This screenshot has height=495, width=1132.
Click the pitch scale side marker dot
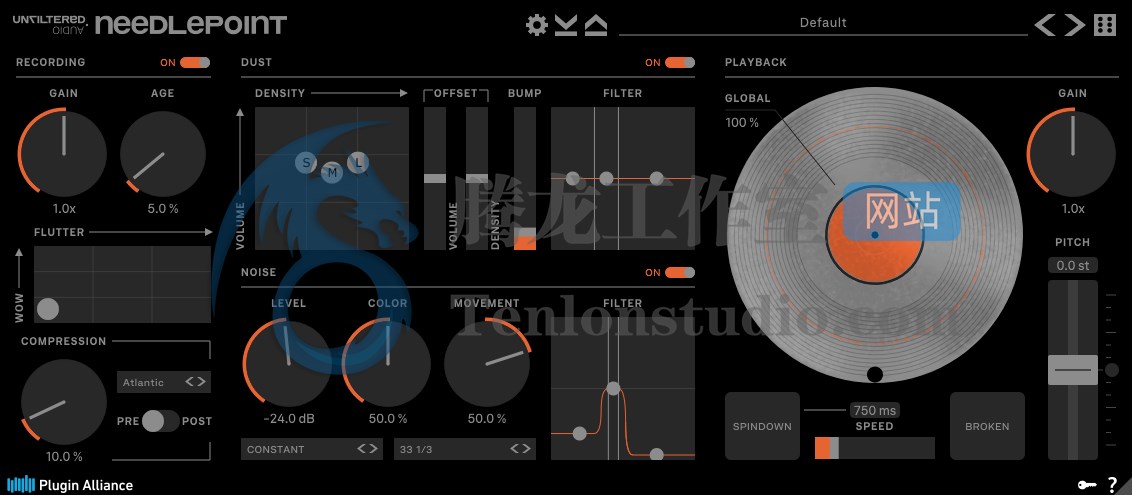[x=1112, y=370]
